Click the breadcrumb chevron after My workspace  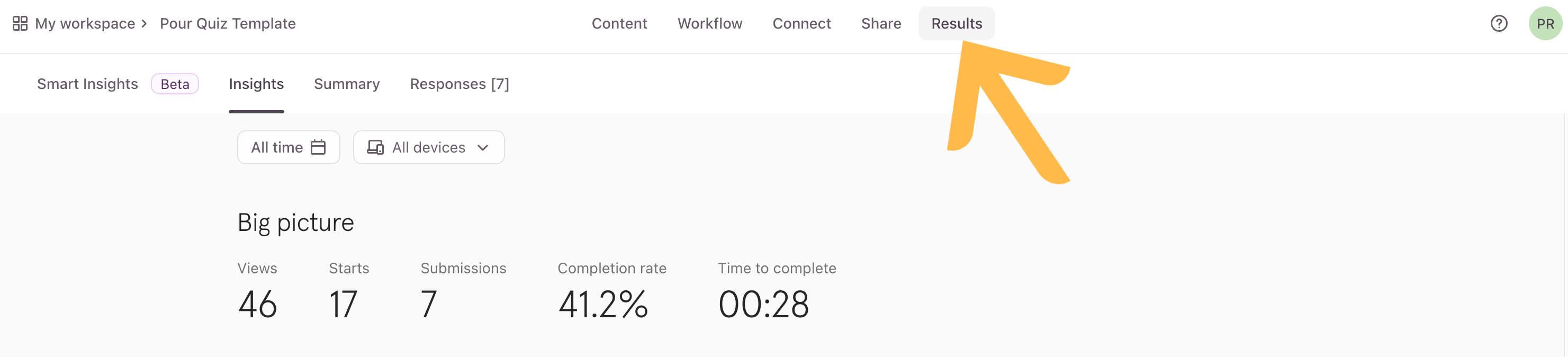pos(145,24)
